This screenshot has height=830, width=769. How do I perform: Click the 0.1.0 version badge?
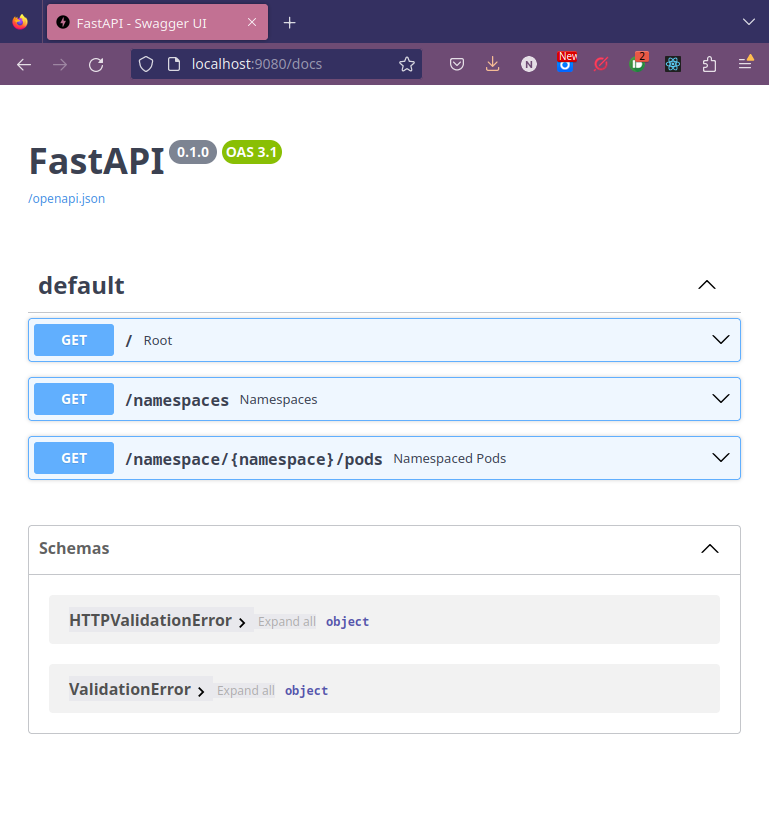coord(193,152)
